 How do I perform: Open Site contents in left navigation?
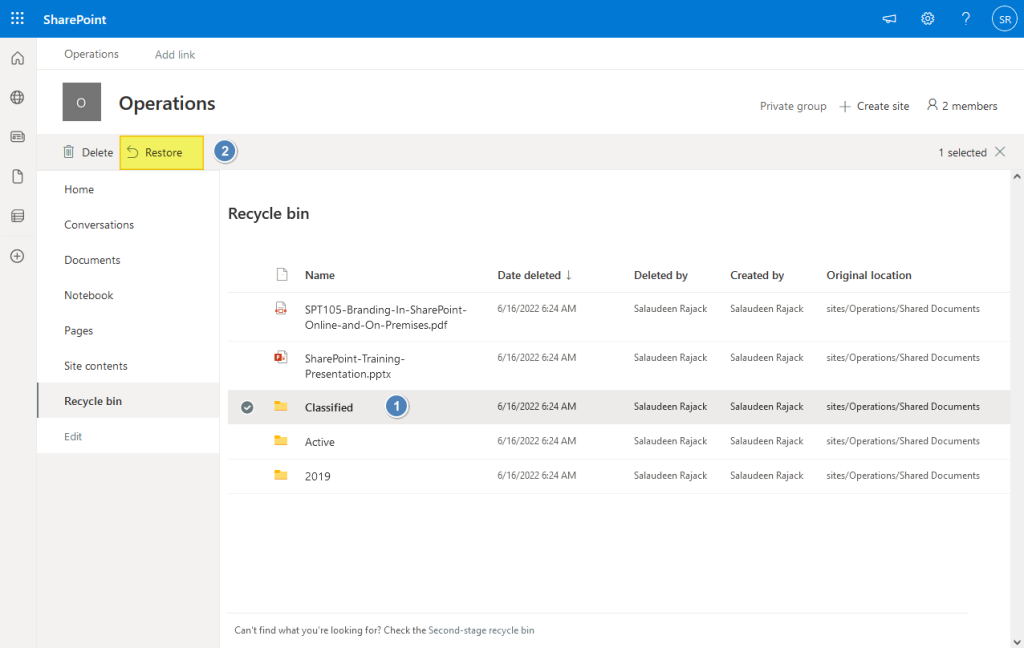95,366
